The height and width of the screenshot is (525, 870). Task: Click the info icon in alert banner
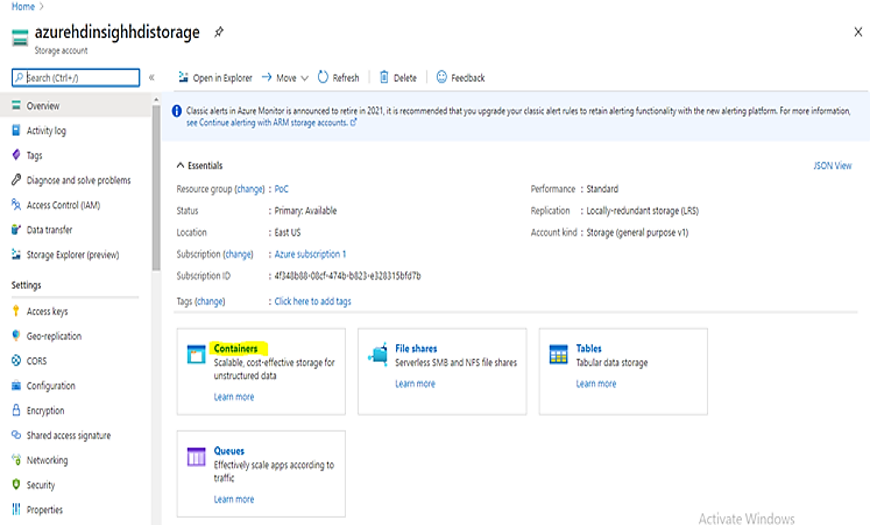click(176, 111)
